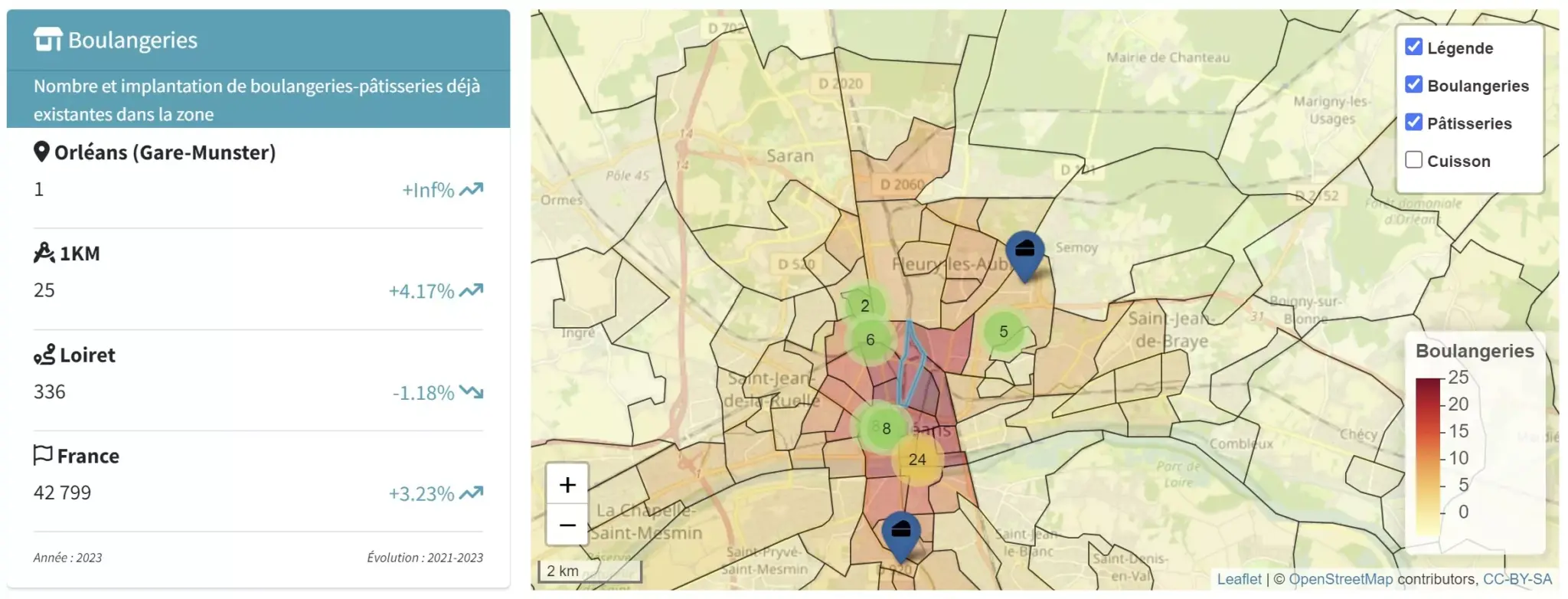Disable the Boulangeries layer checkbox
1568x599 pixels.
pos(1413,84)
